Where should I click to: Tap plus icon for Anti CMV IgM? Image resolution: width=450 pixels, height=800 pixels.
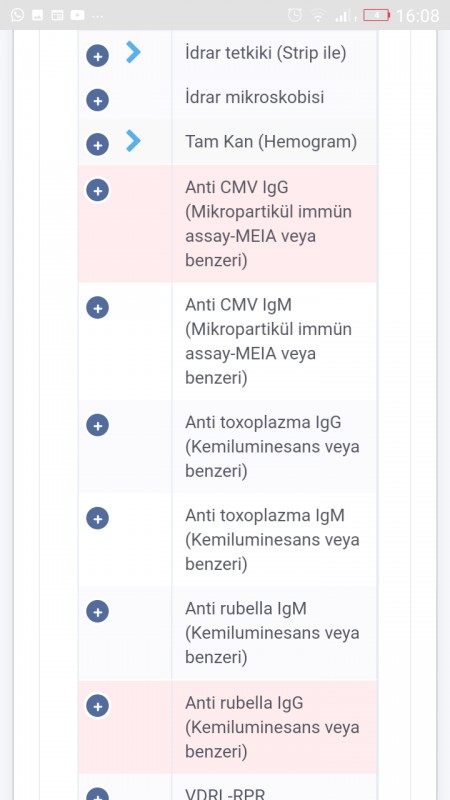click(97, 308)
